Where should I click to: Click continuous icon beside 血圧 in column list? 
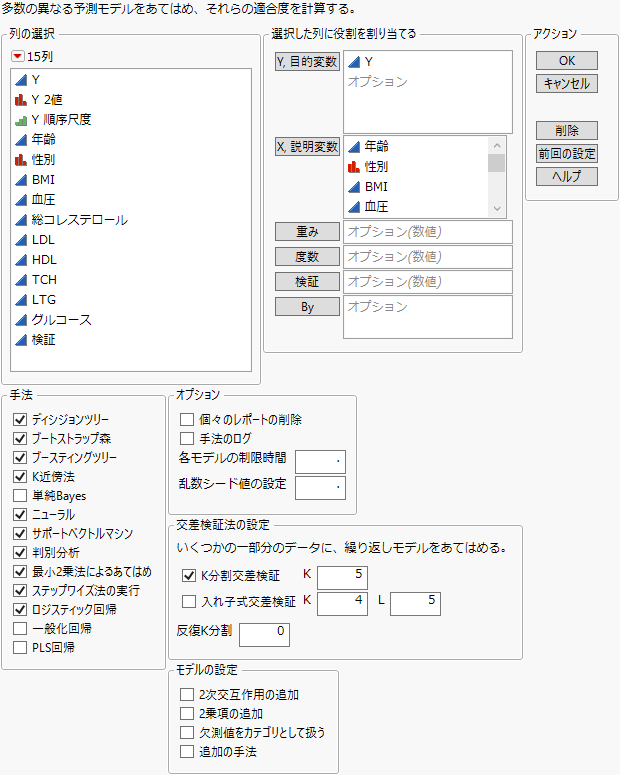(x=21, y=200)
